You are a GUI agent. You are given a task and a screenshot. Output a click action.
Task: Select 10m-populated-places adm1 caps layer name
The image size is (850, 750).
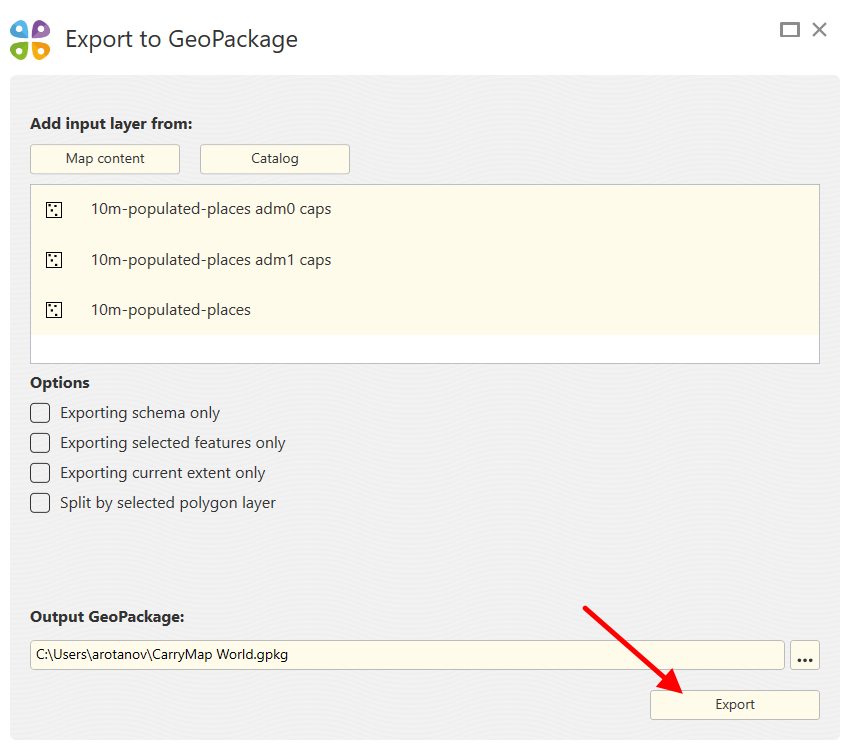[x=211, y=260]
